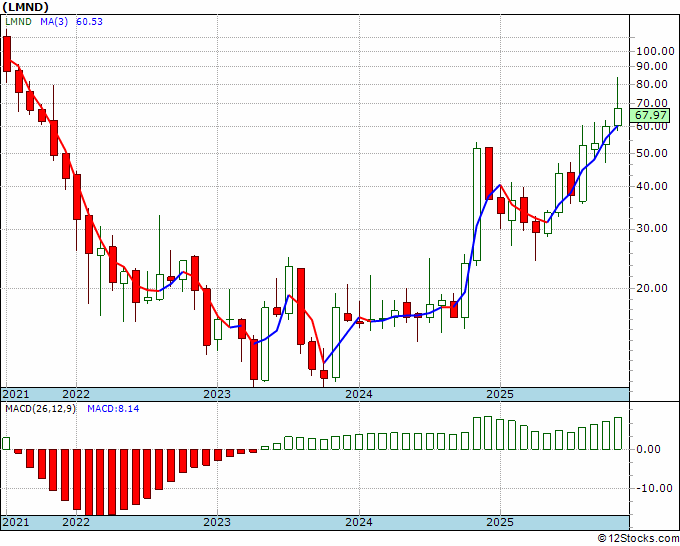The image size is (680, 546).
Task: Click the current price tag 67.97
Action: pyautogui.click(x=650, y=115)
